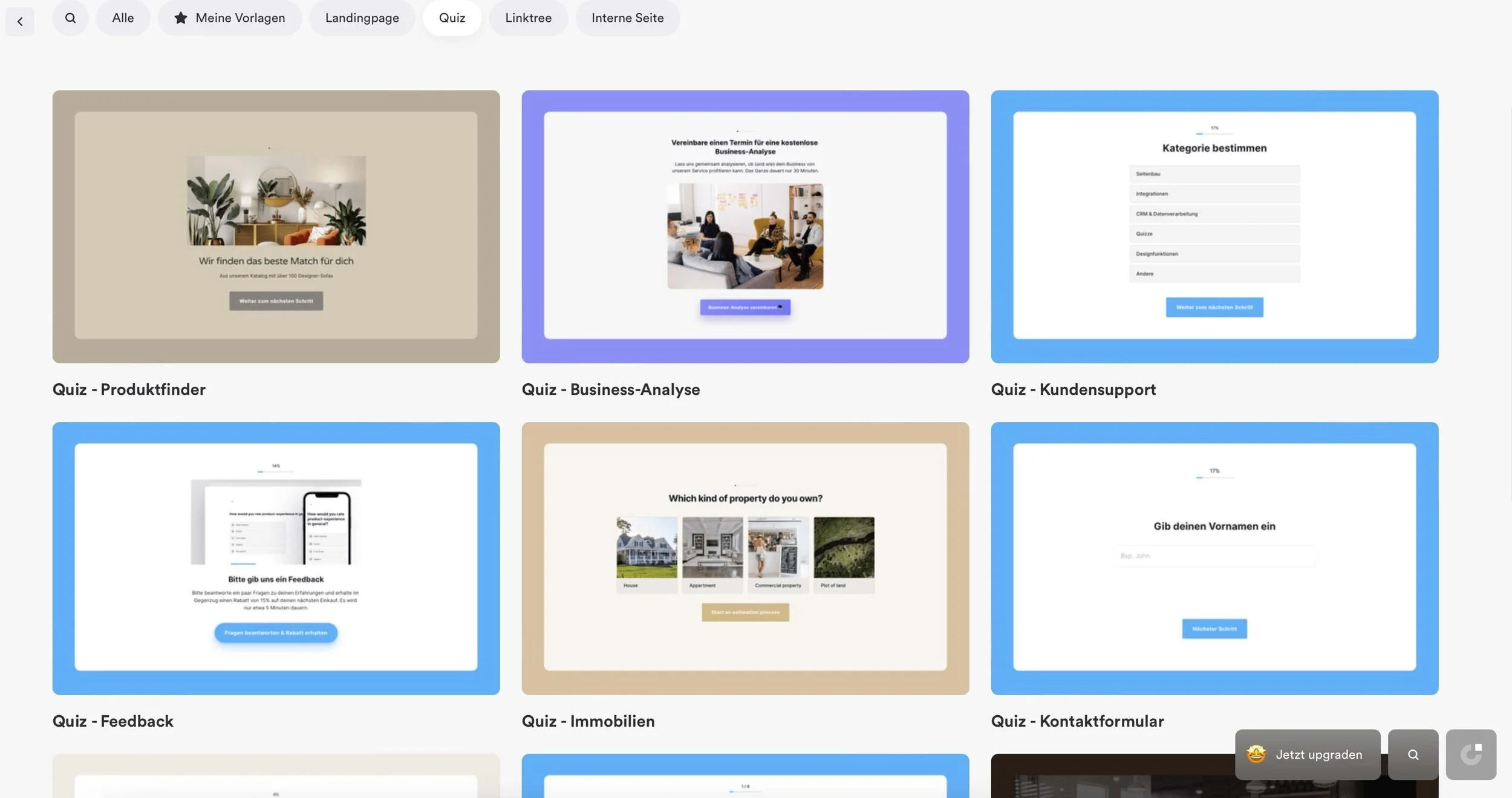Select the active Quiz tab
The width and height of the screenshot is (1512, 798).
coord(452,18)
